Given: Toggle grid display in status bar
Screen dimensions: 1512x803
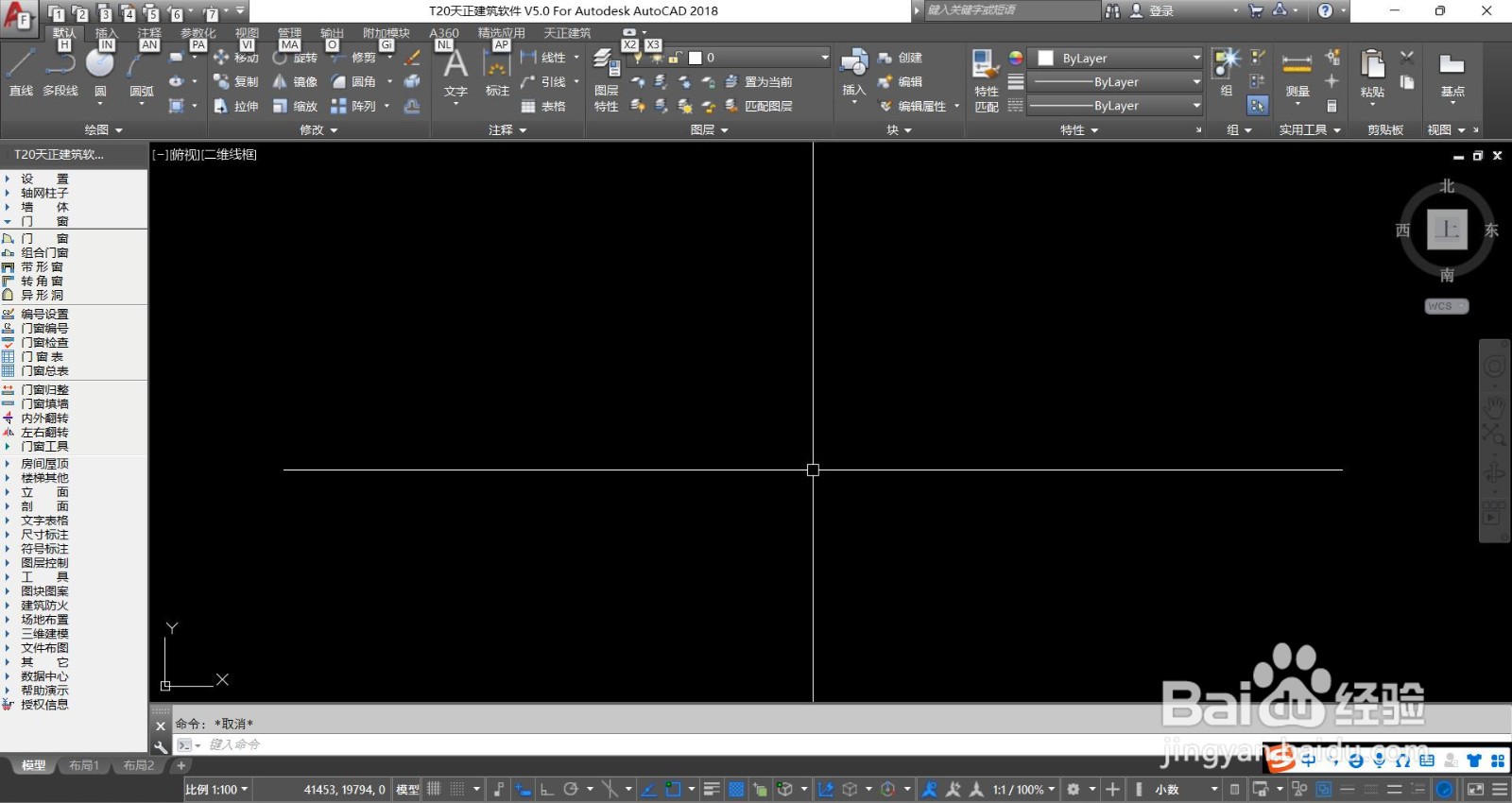Looking at the screenshot, I should (434, 789).
